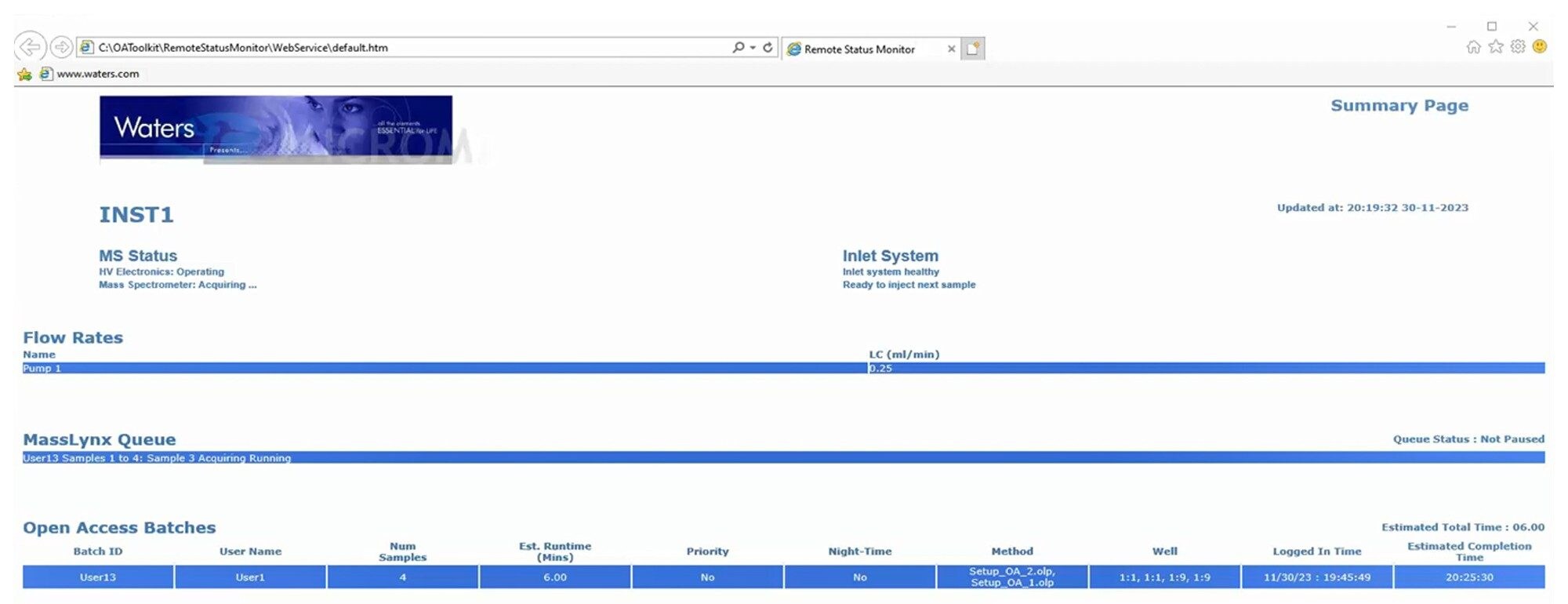Click Estimated Completion Time column header
Image resolution: width=1568 pixels, height=604 pixels.
[x=1469, y=551]
